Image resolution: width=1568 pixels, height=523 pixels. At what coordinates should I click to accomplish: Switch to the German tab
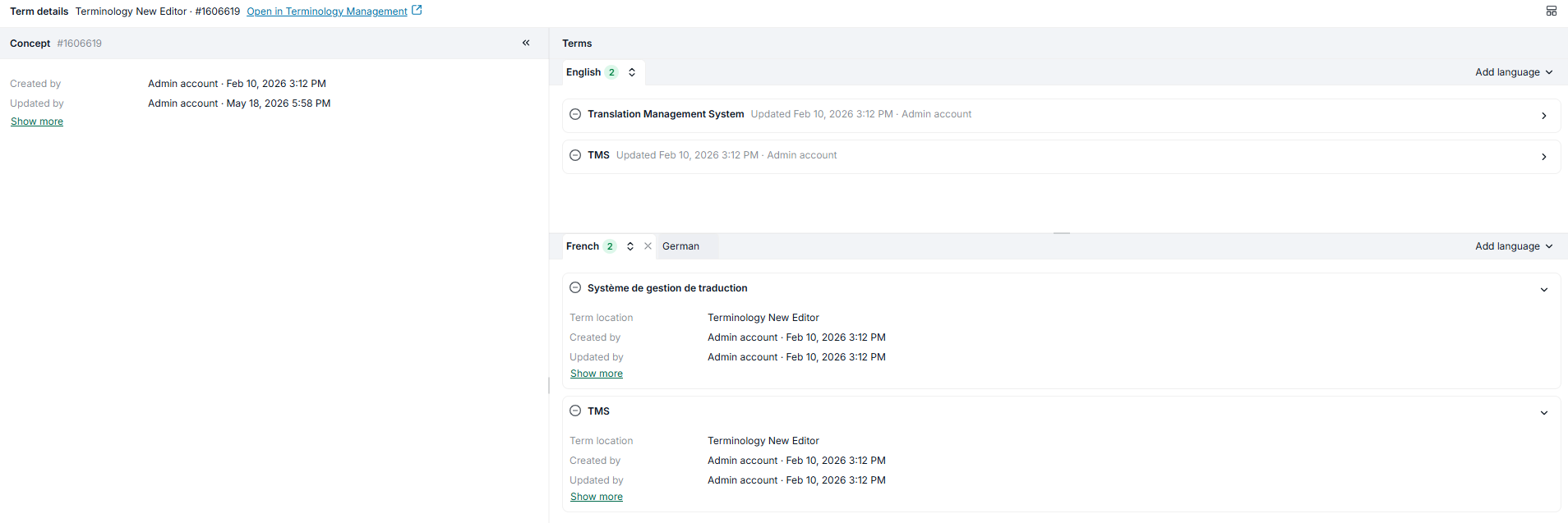680,246
